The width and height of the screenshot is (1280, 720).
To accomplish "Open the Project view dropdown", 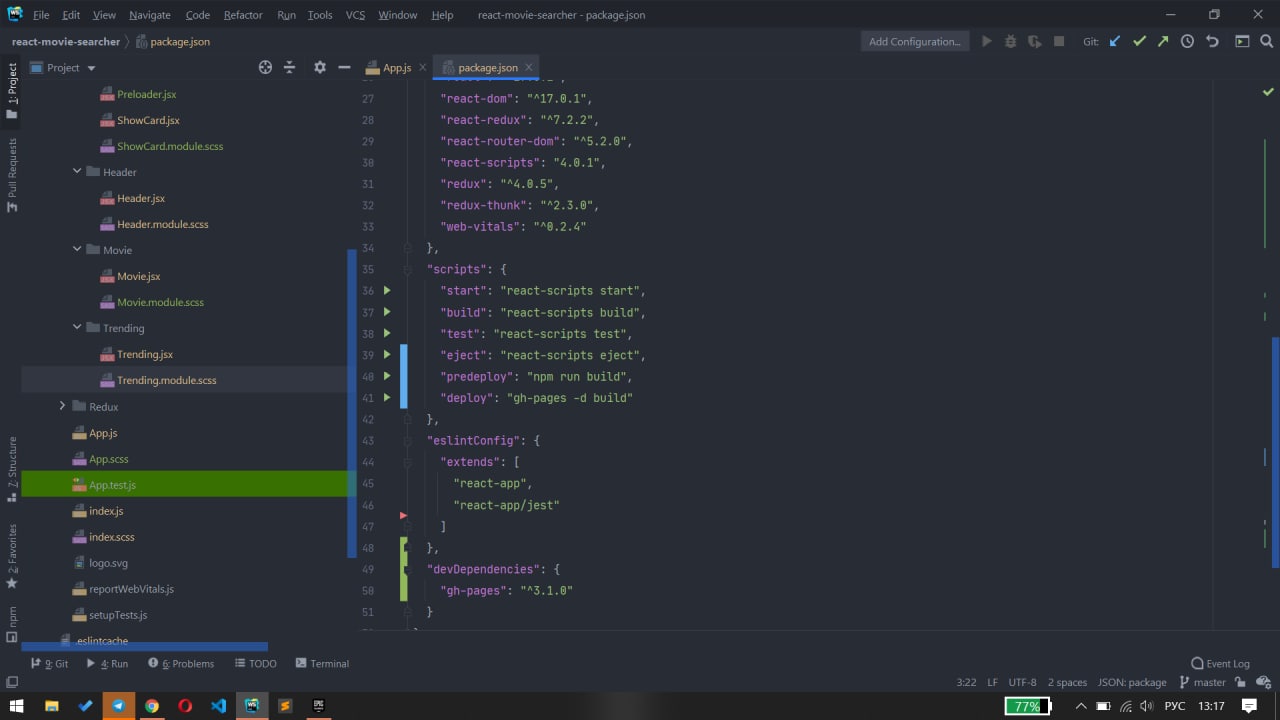I will [x=91, y=68].
